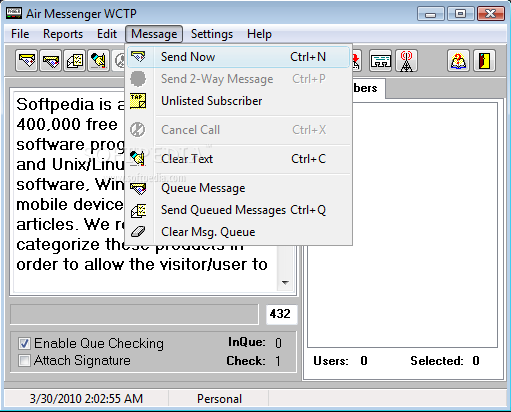Click the message length progress bar
Viewport: 511px width, 412px height.
click(134, 314)
